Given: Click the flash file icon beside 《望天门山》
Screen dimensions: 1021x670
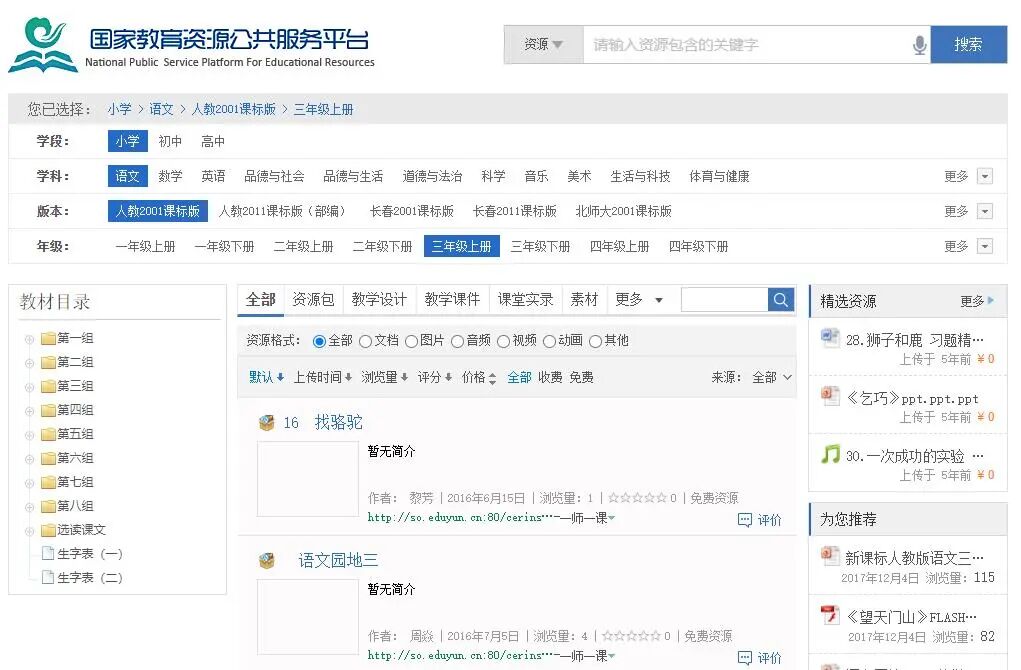Looking at the screenshot, I should pyautogui.click(x=830, y=614).
